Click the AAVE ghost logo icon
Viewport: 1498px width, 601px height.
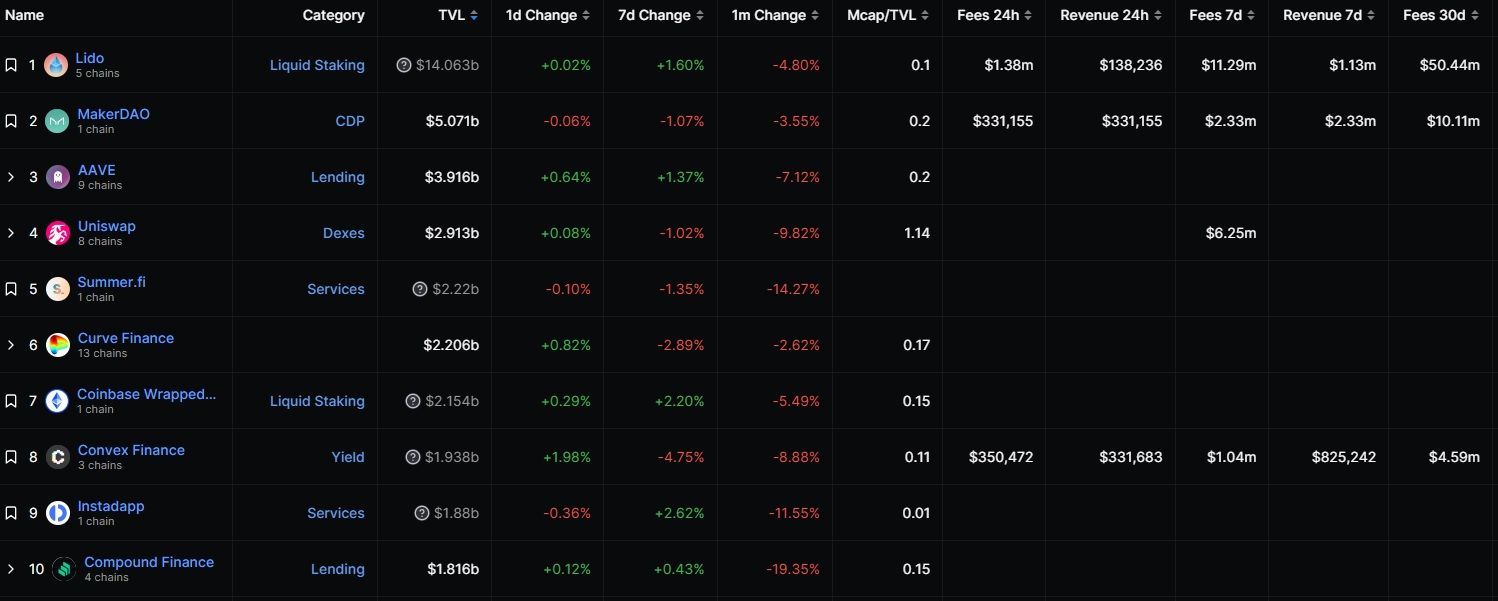click(x=58, y=177)
